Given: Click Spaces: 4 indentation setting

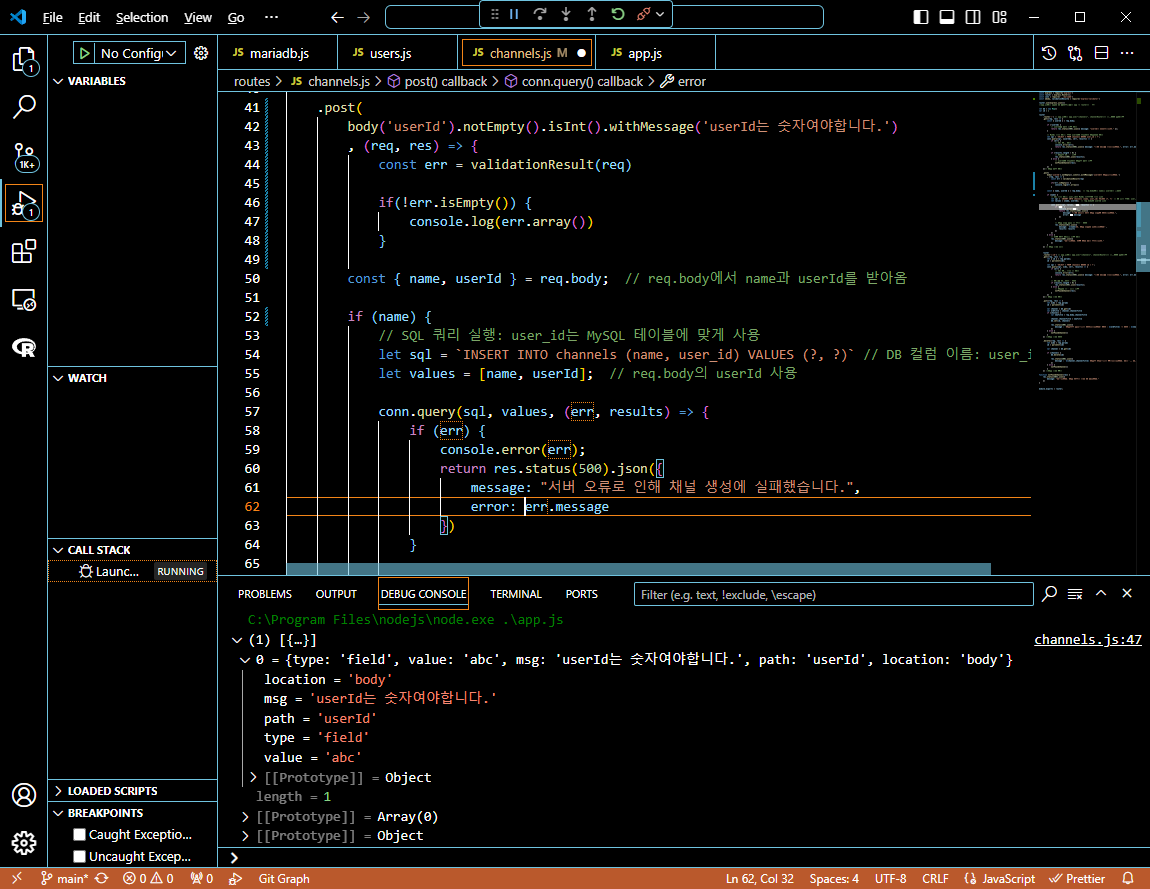Looking at the screenshot, I should tap(834, 879).
